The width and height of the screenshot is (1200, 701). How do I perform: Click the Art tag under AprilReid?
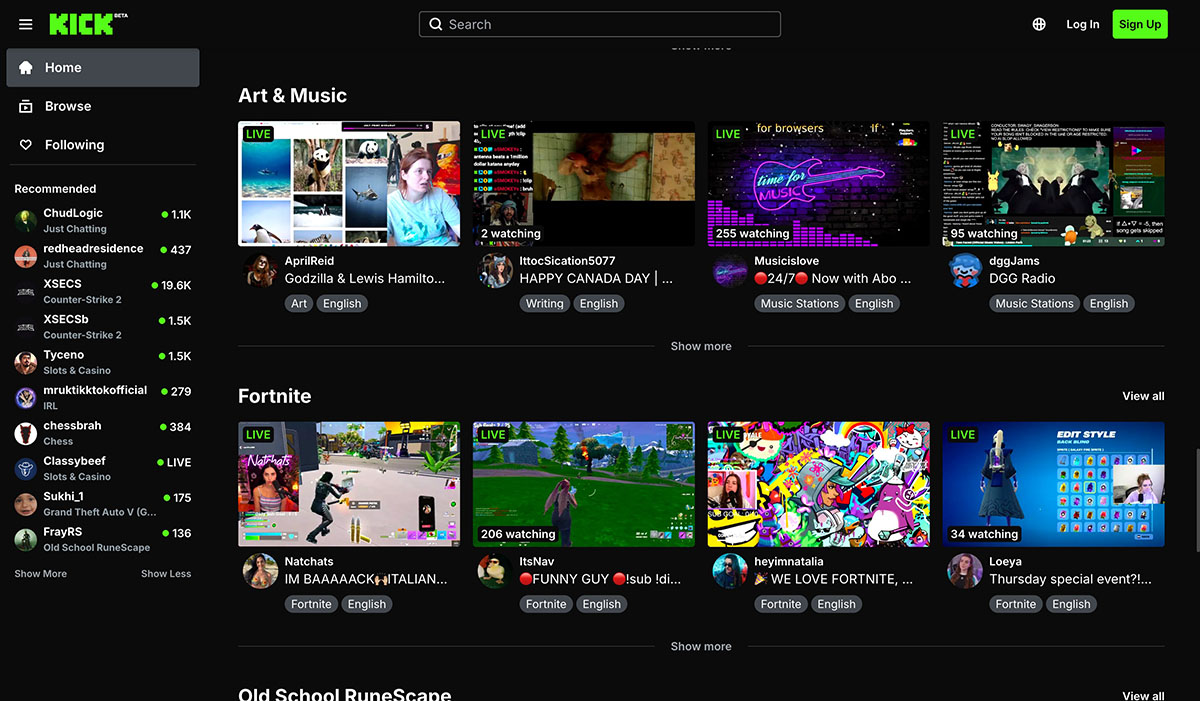pos(299,304)
